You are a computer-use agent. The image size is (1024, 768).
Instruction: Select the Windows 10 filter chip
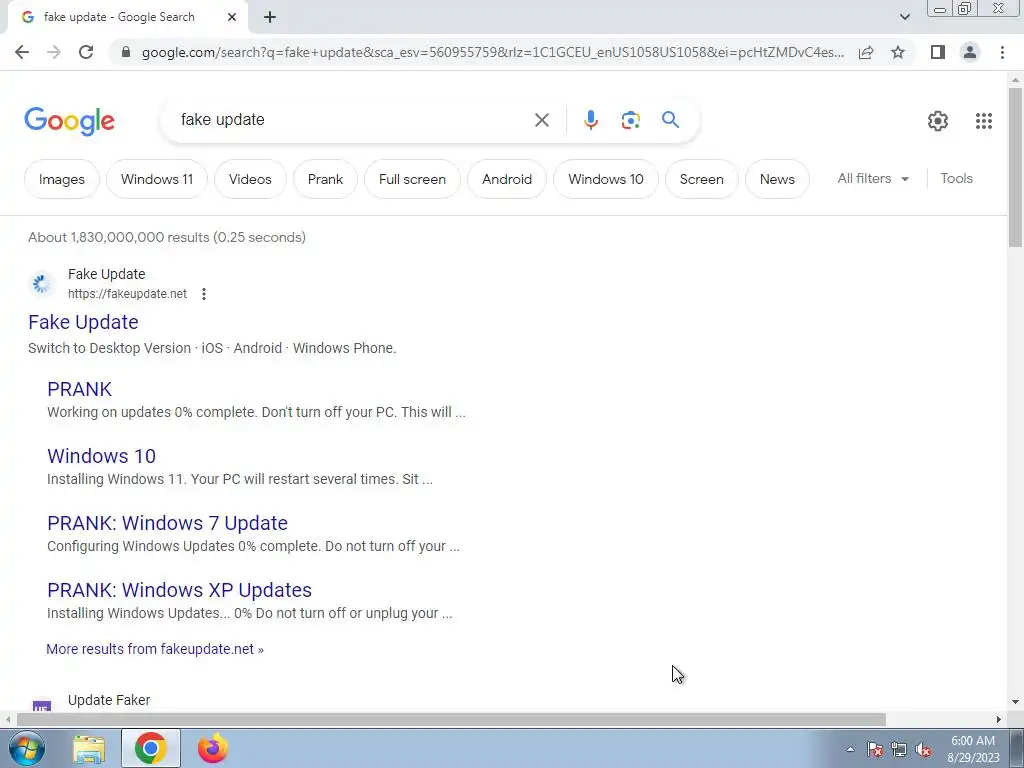tap(605, 179)
